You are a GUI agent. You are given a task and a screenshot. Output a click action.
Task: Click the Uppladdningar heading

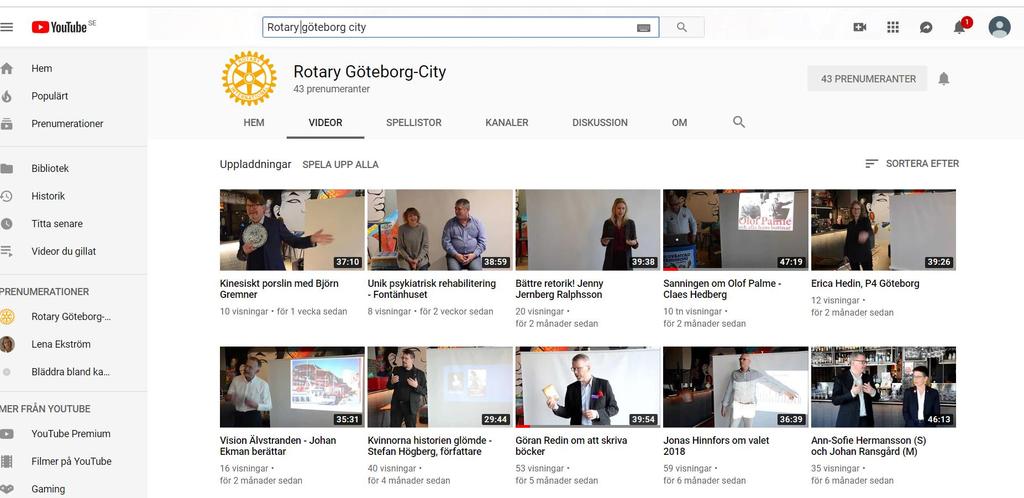coord(255,164)
